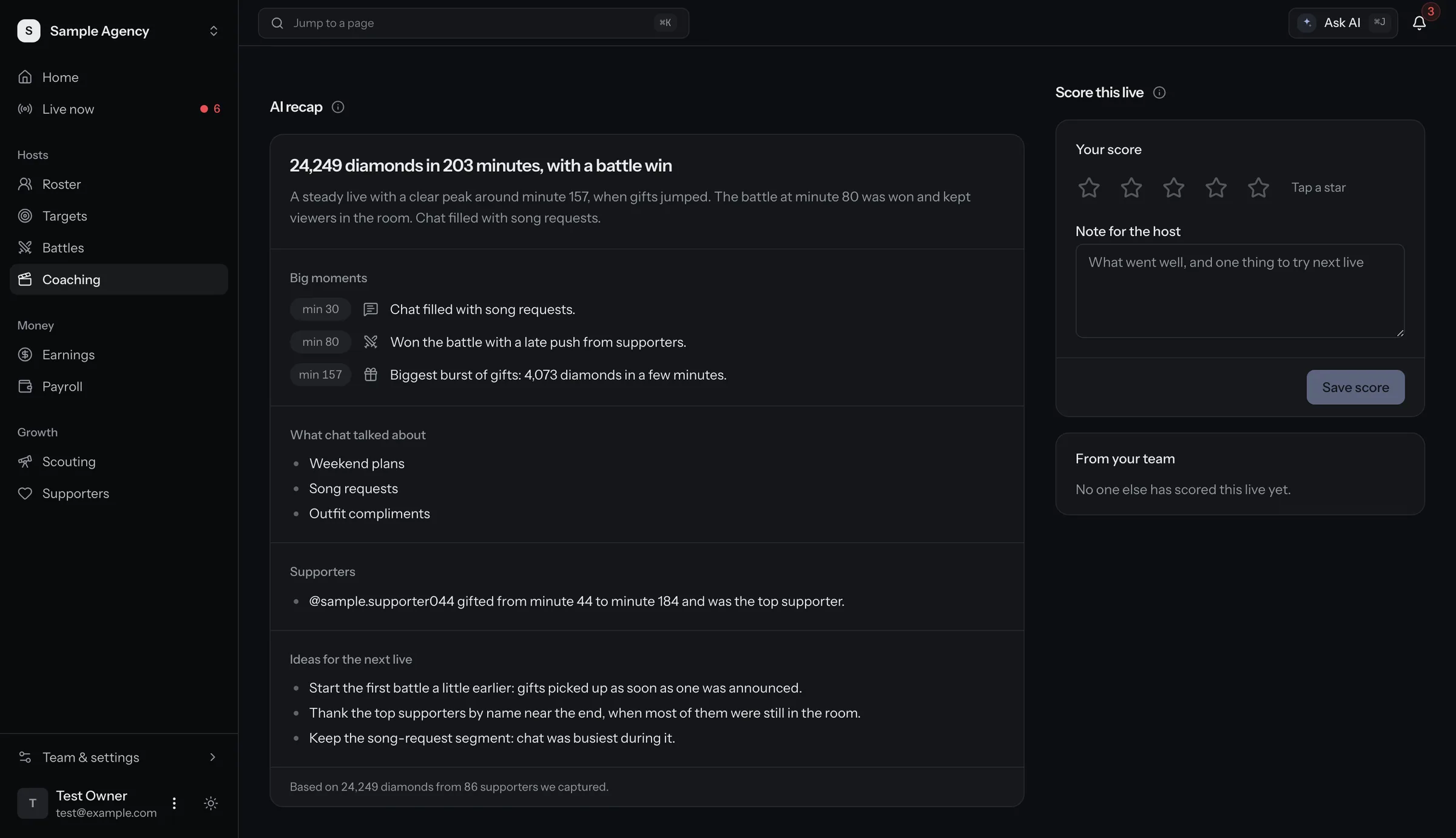
Task: Click the Test Owner avatar
Action: [32, 803]
